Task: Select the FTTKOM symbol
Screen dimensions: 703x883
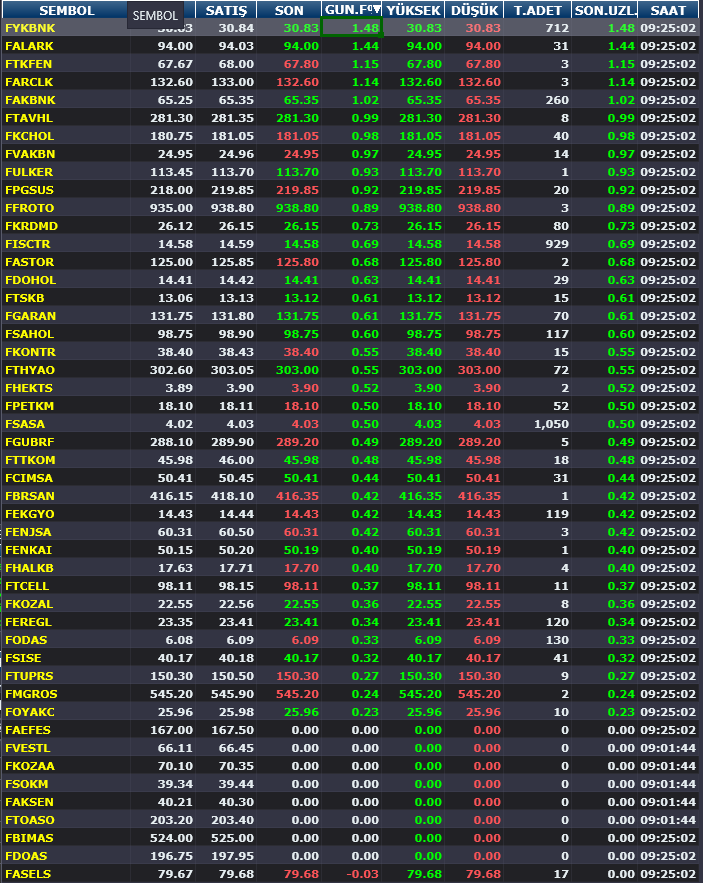Action: [30, 460]
